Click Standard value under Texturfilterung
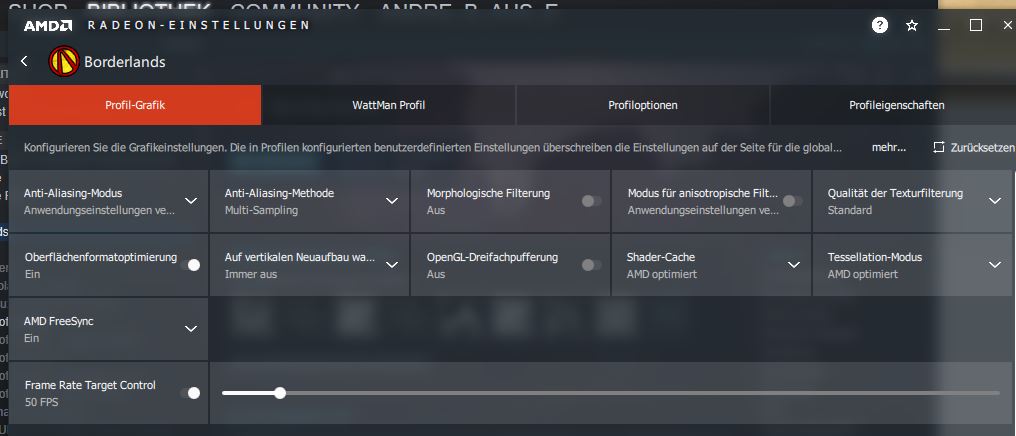The width and height of the screenshot is (1016, 436). coord(849,210)
